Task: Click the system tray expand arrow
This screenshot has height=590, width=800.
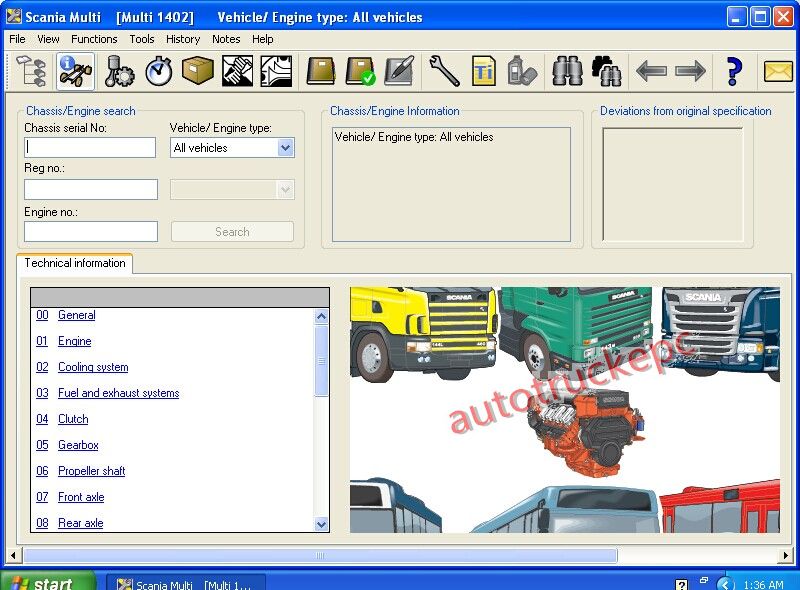Action: (x=725, y=583)
